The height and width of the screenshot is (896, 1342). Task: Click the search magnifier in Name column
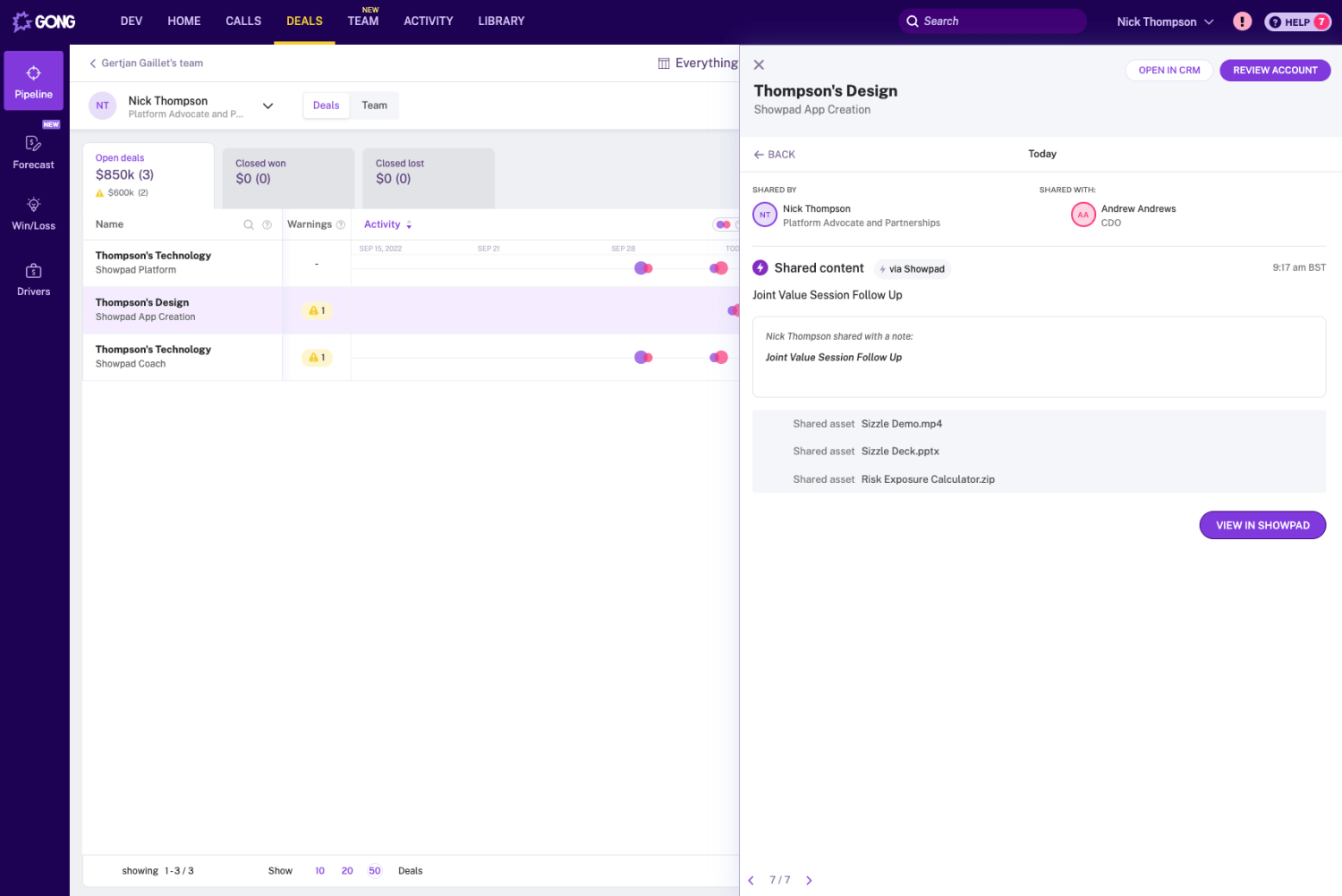point(249,225)
